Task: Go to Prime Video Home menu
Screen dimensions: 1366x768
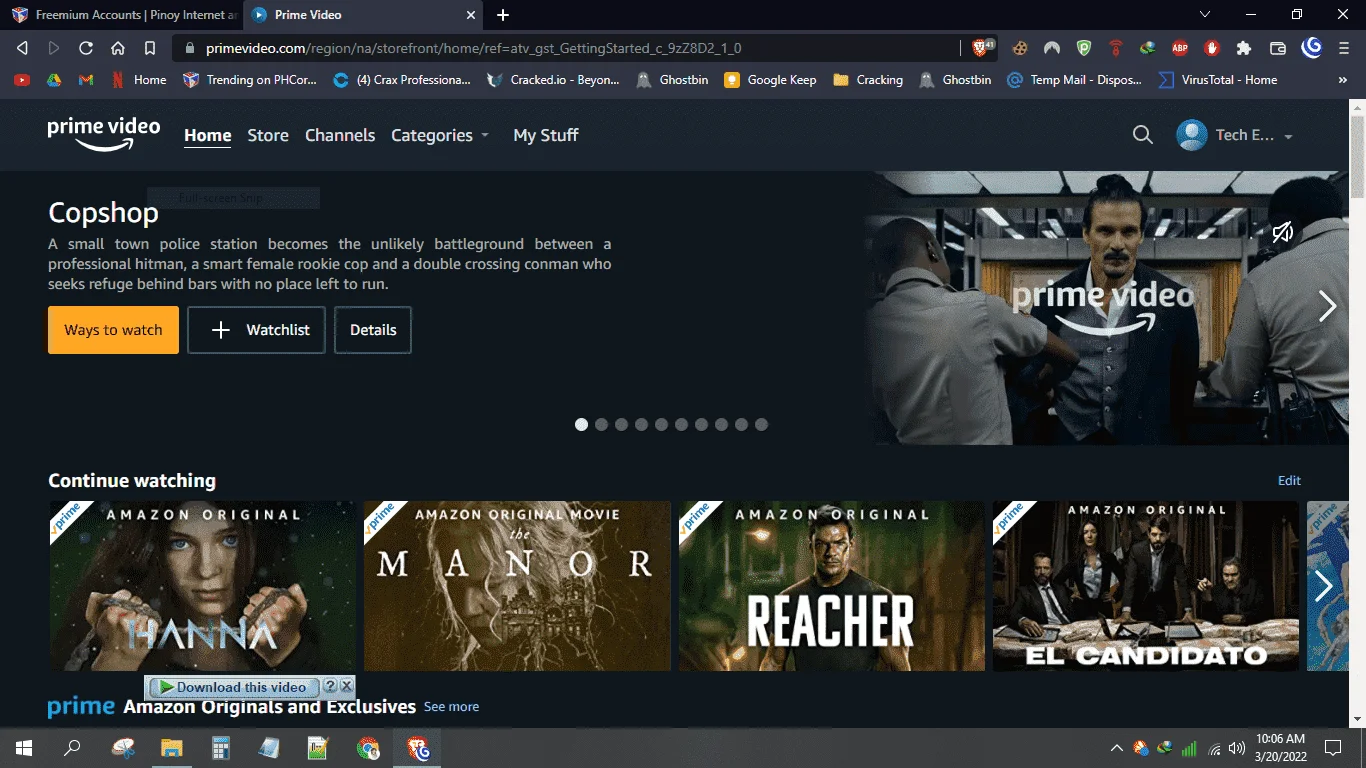Action: coord(208,135)
